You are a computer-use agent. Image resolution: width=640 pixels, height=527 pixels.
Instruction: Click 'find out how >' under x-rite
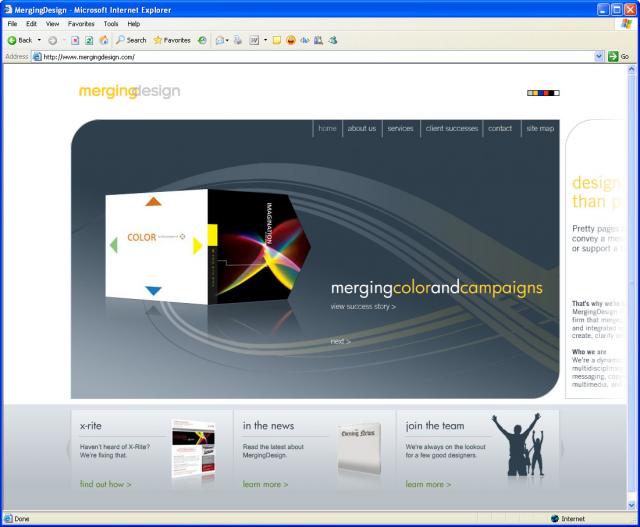tap(105, 484)
